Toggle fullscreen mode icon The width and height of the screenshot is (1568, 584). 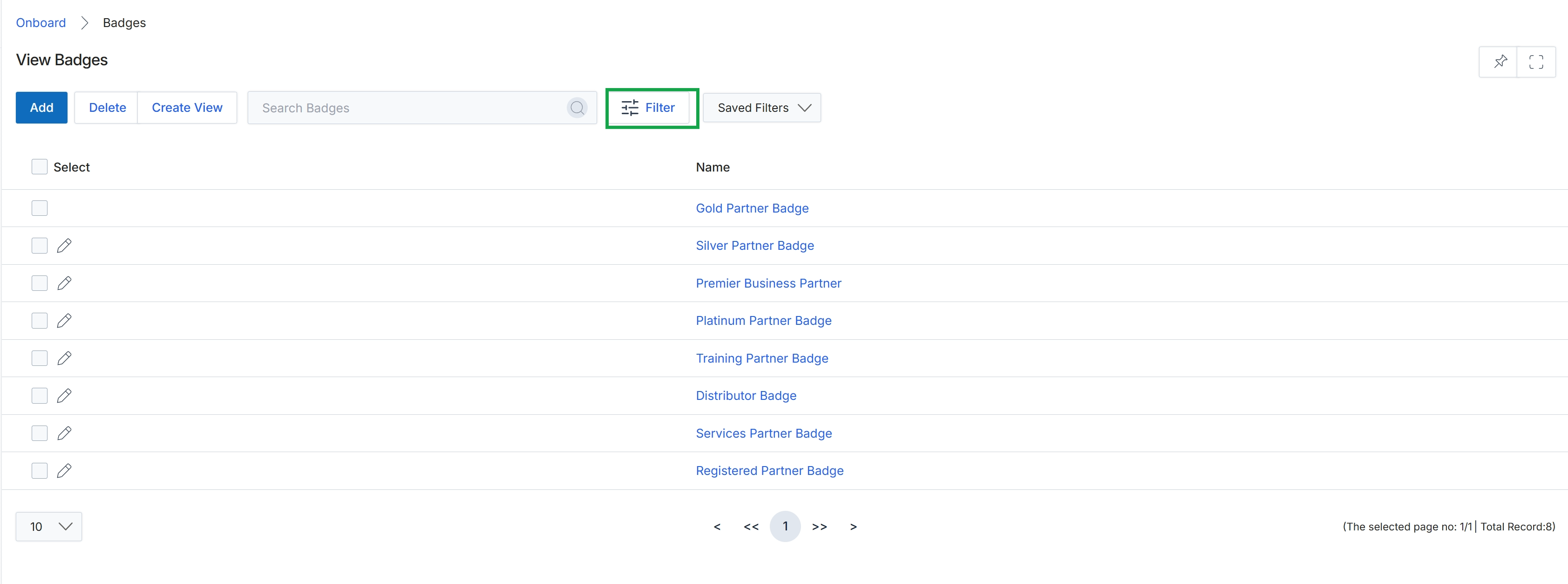click(1536, 62)
